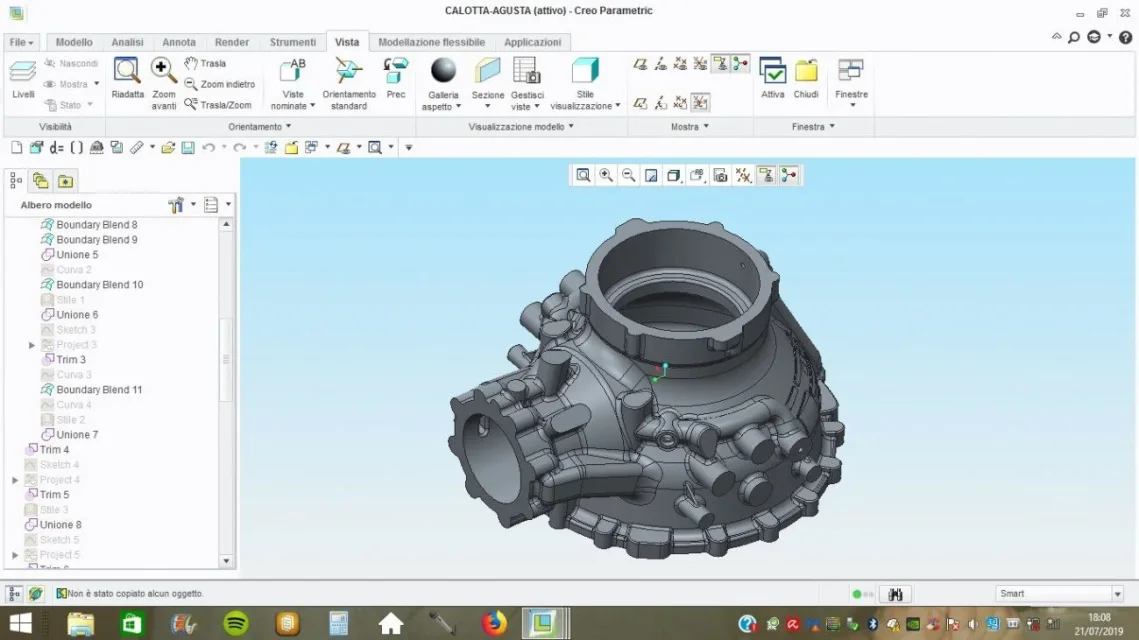Open the File menu

(22, 42)
